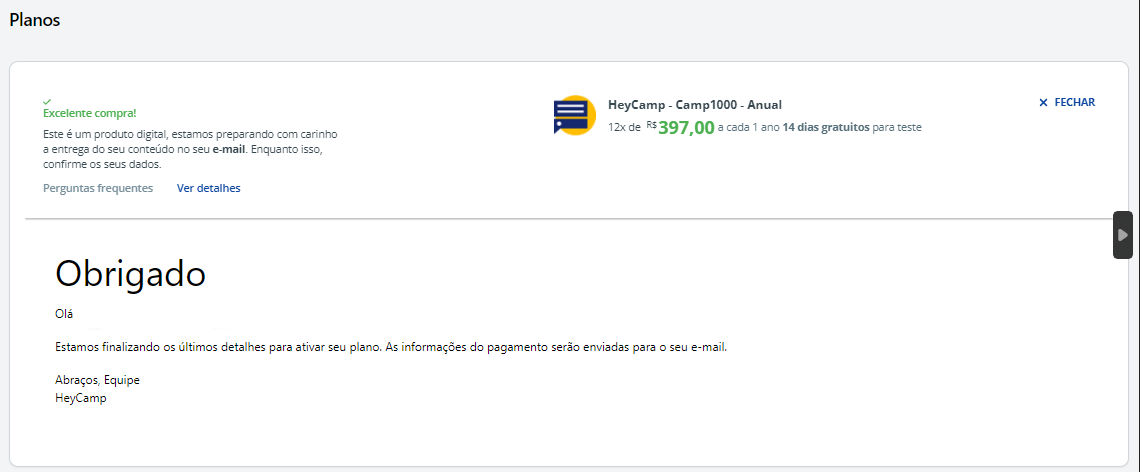Image resolution: width=1140 pixels, height=472 pixels.
Task: Click the X icon beside FECHAR
Action: click(x=1043, y=103)
